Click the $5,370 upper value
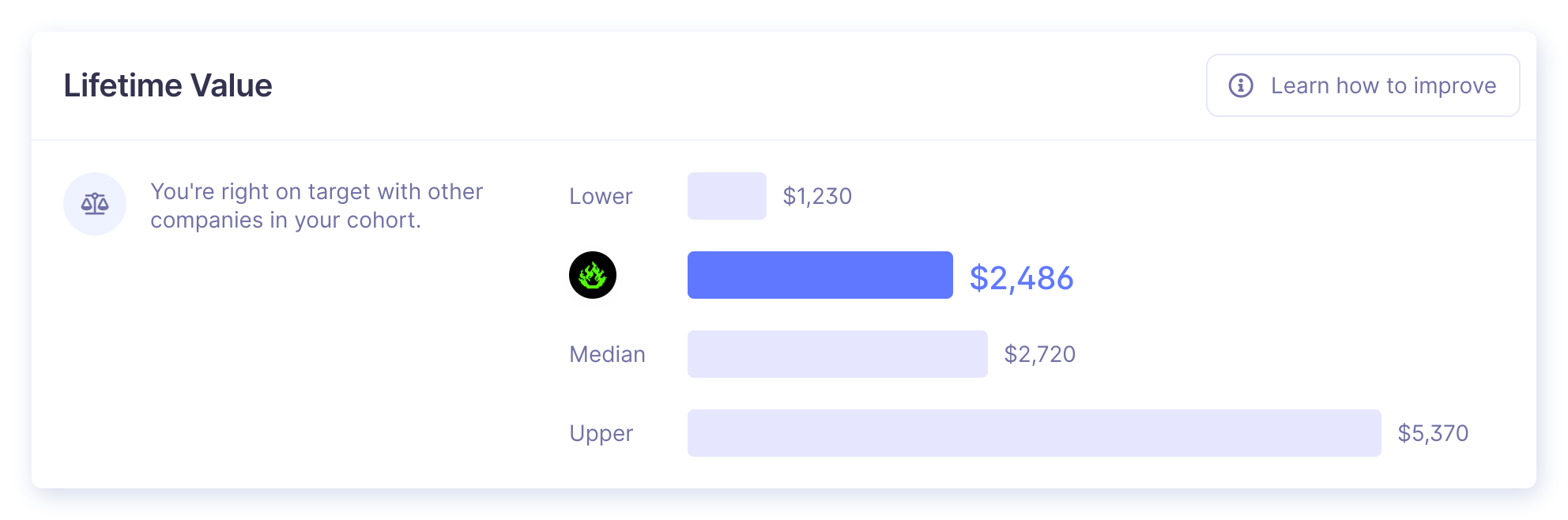The image size is (1568, 520). point(1433,433)
